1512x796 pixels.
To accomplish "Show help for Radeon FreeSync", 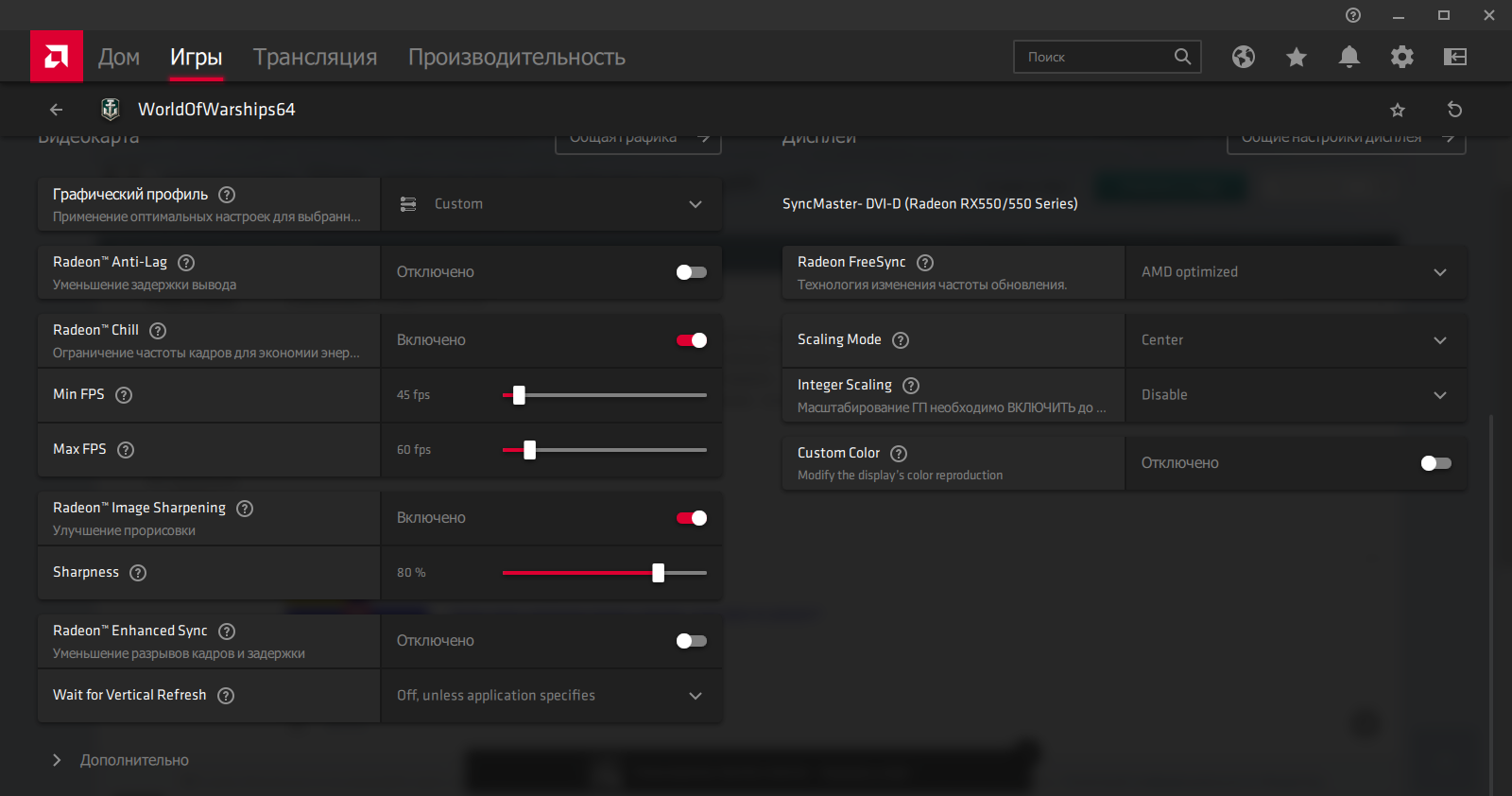I will 925,263.
